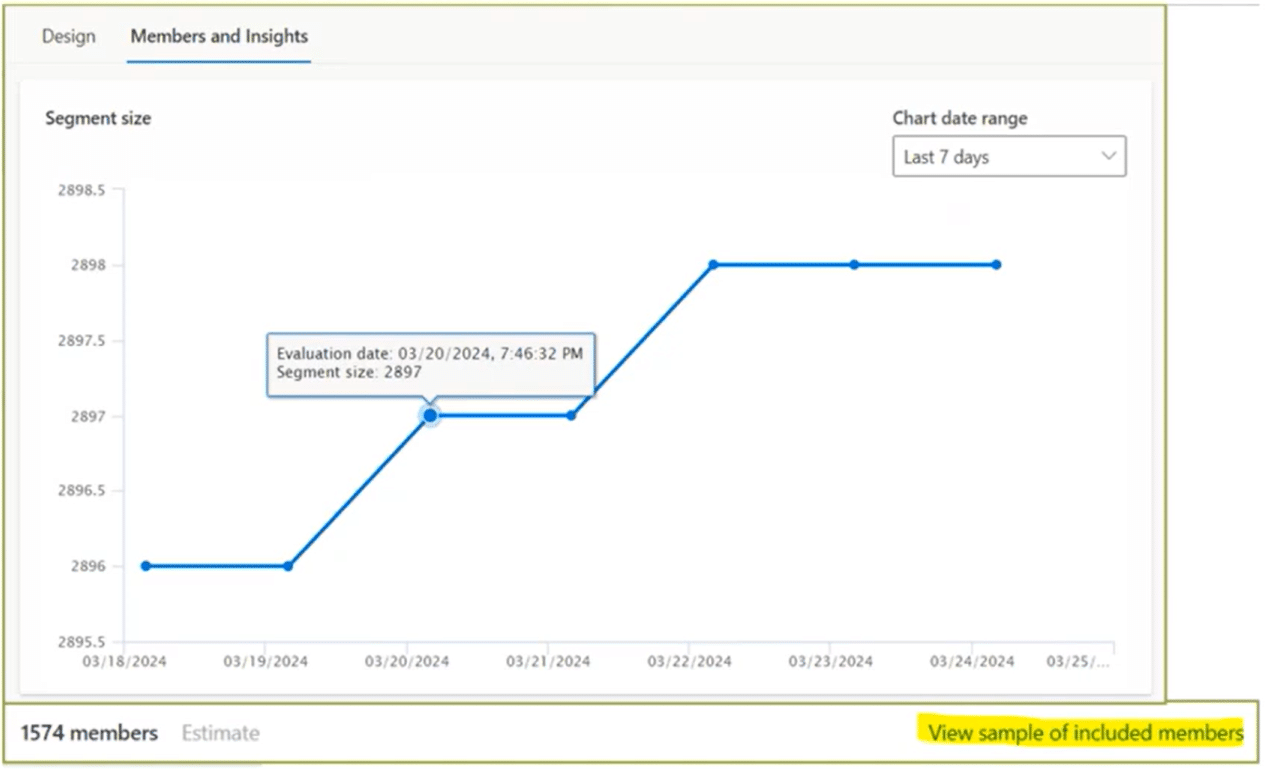Screen dimensions: 1266x769
Task: Select the 03/21/2024 data point at 2897
Action: (x=571, y=415)
